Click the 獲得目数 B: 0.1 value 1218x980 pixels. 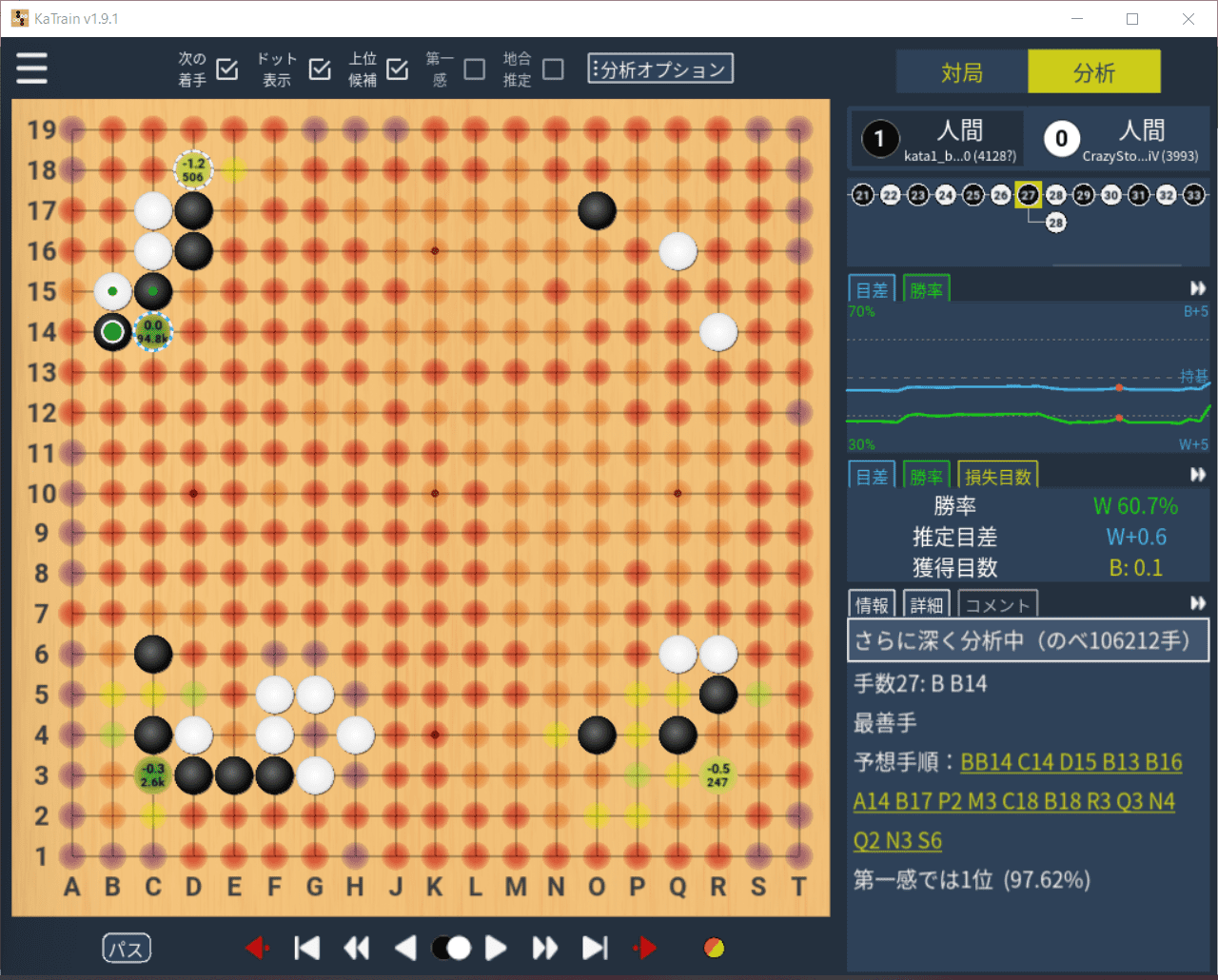[1136, 568]
